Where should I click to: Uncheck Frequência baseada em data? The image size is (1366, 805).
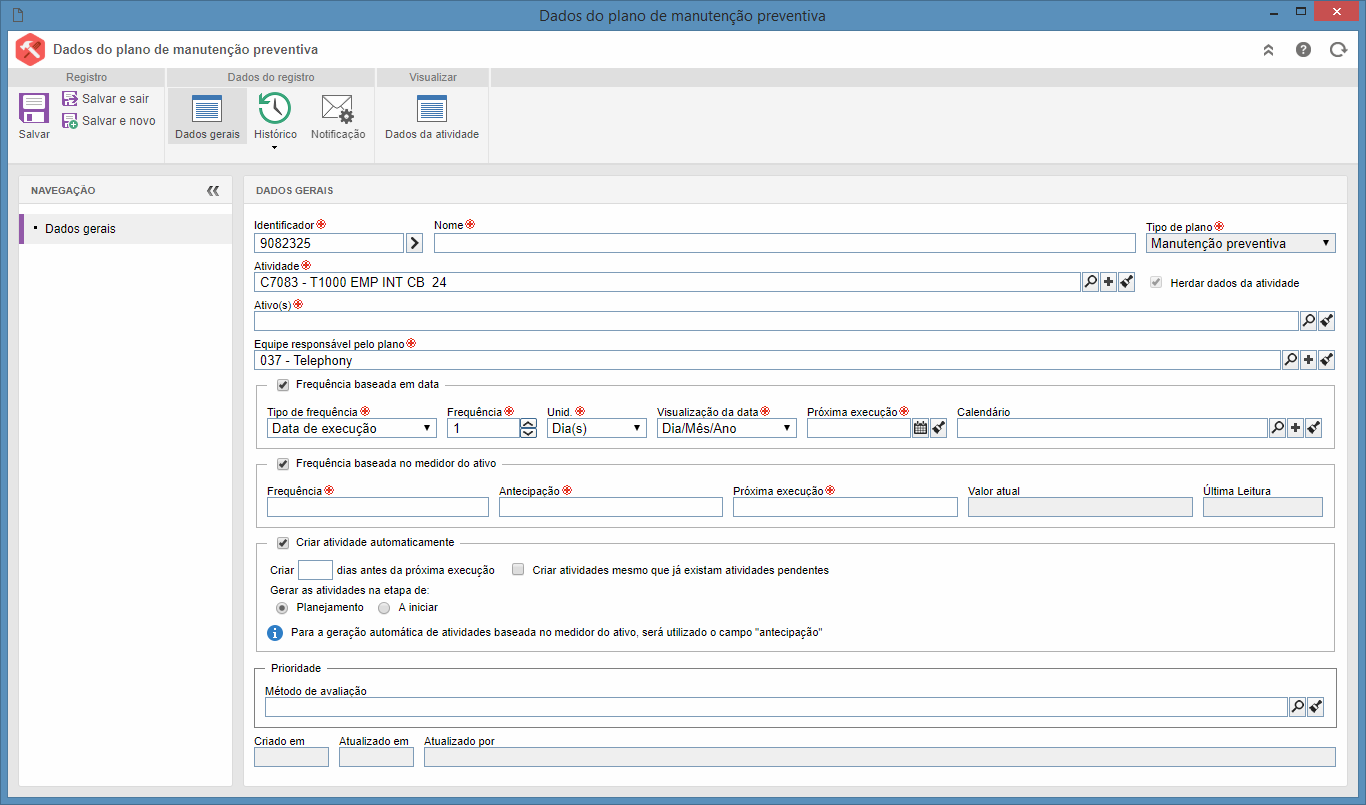[283, 384]
